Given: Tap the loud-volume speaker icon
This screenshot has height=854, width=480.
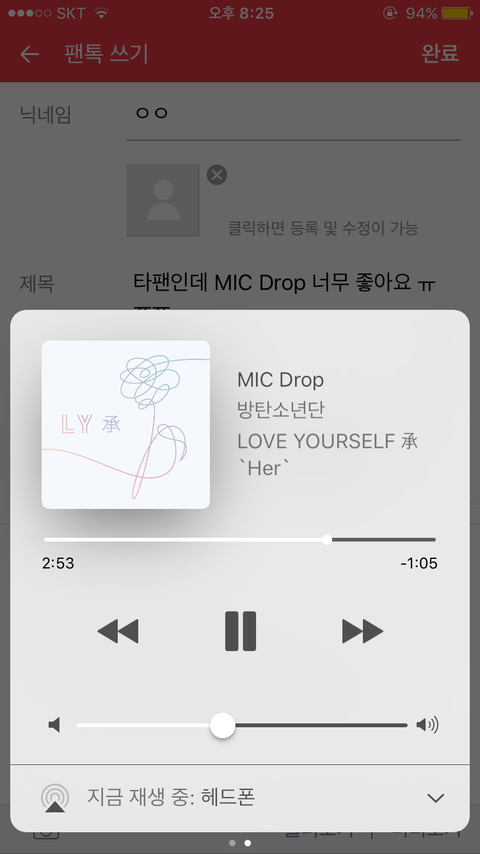Looking at the screenshot, I should pyautogui.click(x=428, y=725).
